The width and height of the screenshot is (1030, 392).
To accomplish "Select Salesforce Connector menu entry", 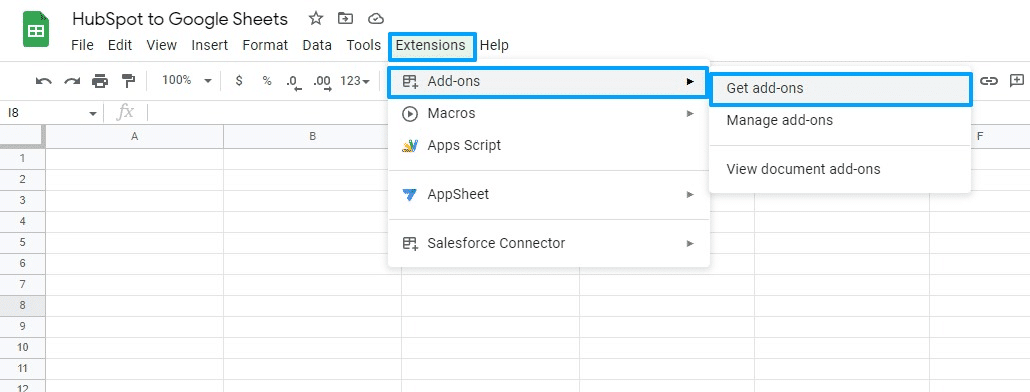I will point(549,243).
